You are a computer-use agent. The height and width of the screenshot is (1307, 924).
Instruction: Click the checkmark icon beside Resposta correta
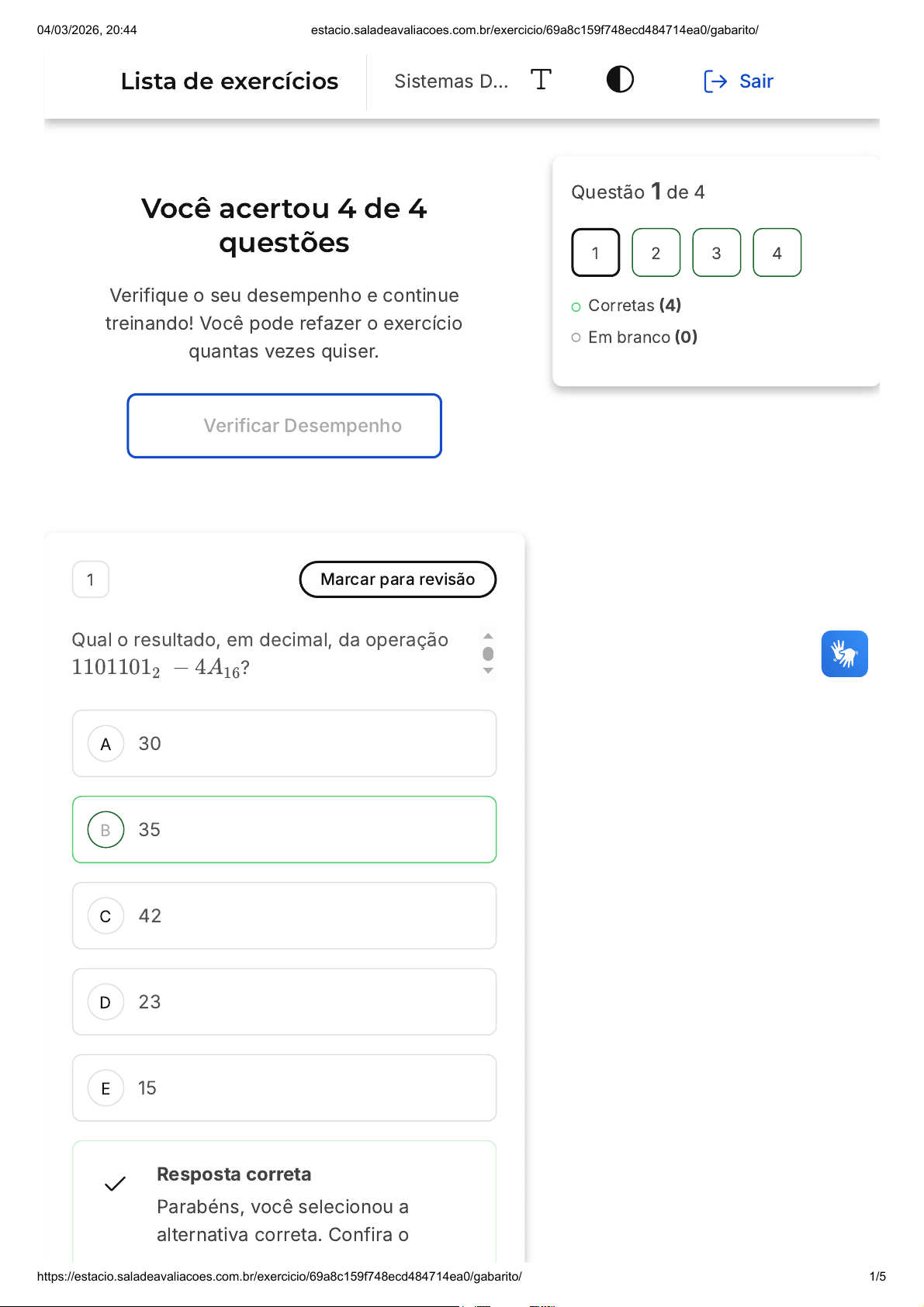pos(116,1184)
